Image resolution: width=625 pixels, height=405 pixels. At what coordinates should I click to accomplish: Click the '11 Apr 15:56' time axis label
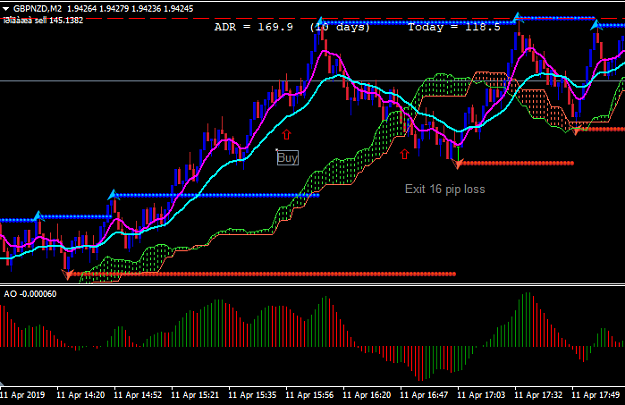coord(310,395)
